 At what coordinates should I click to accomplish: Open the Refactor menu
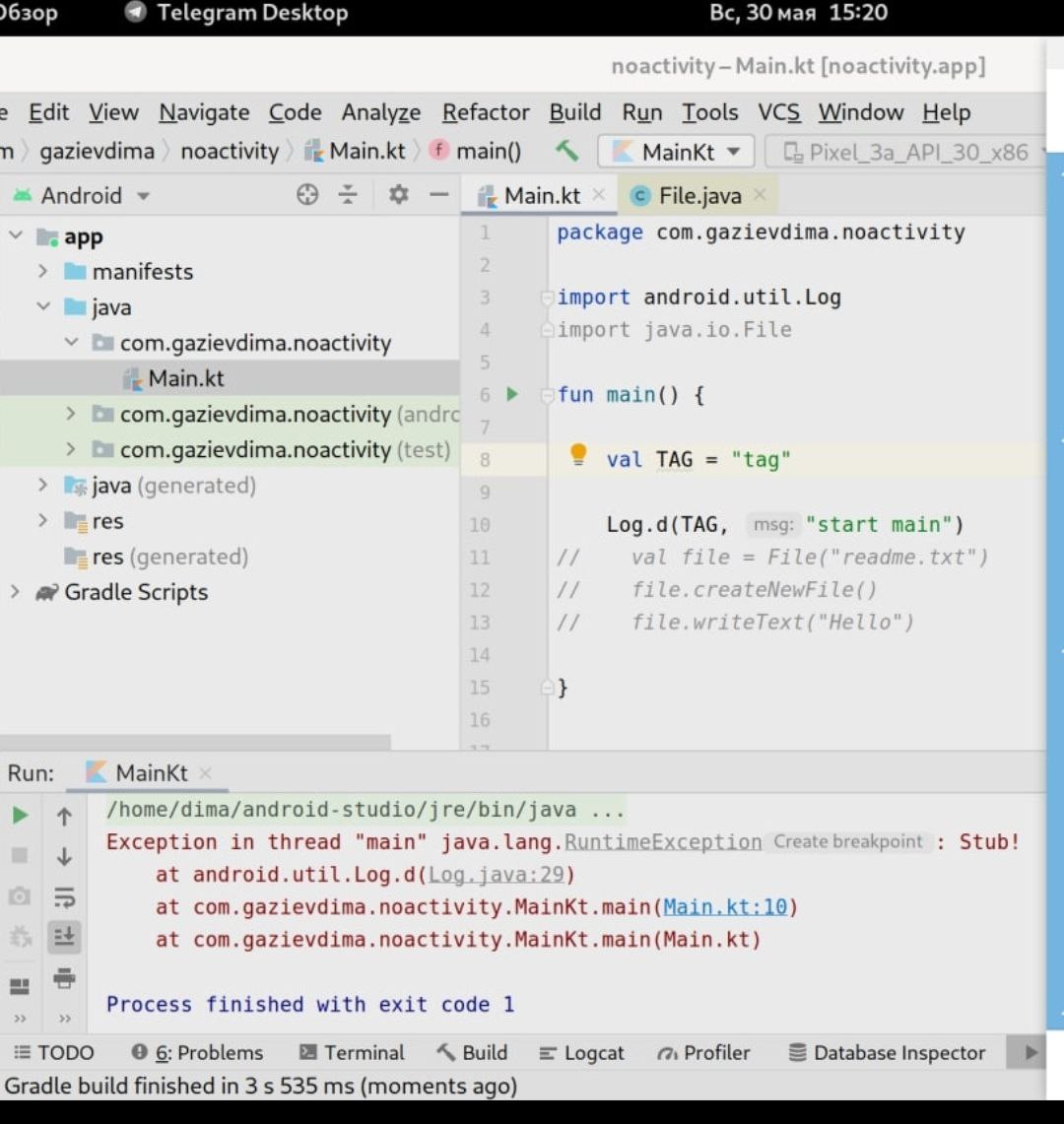(486, 112)
